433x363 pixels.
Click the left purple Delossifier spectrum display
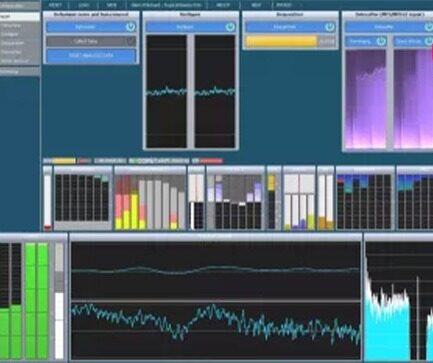(x=366, y=99)
